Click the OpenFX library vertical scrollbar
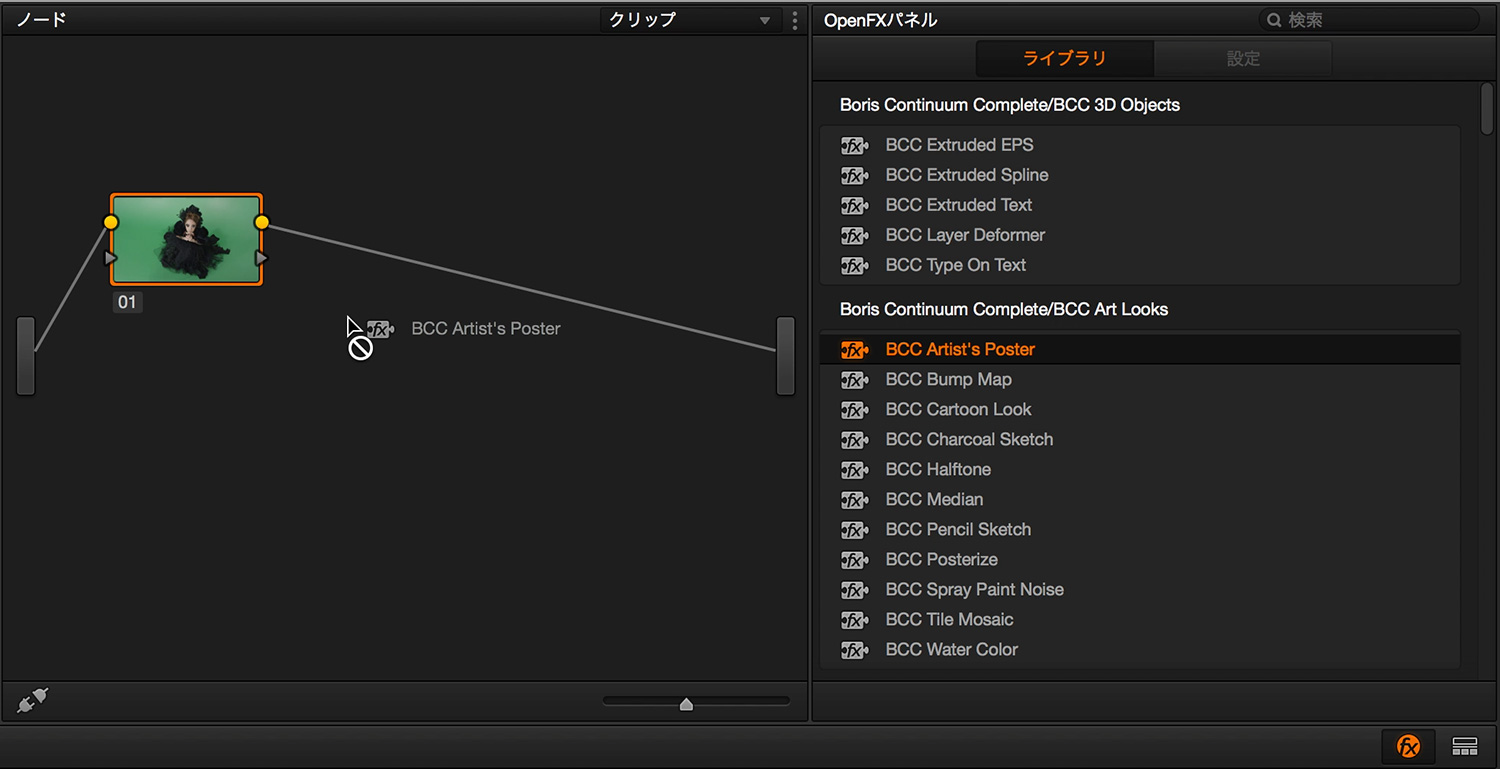The image size is (1500, 769). 1487,108
